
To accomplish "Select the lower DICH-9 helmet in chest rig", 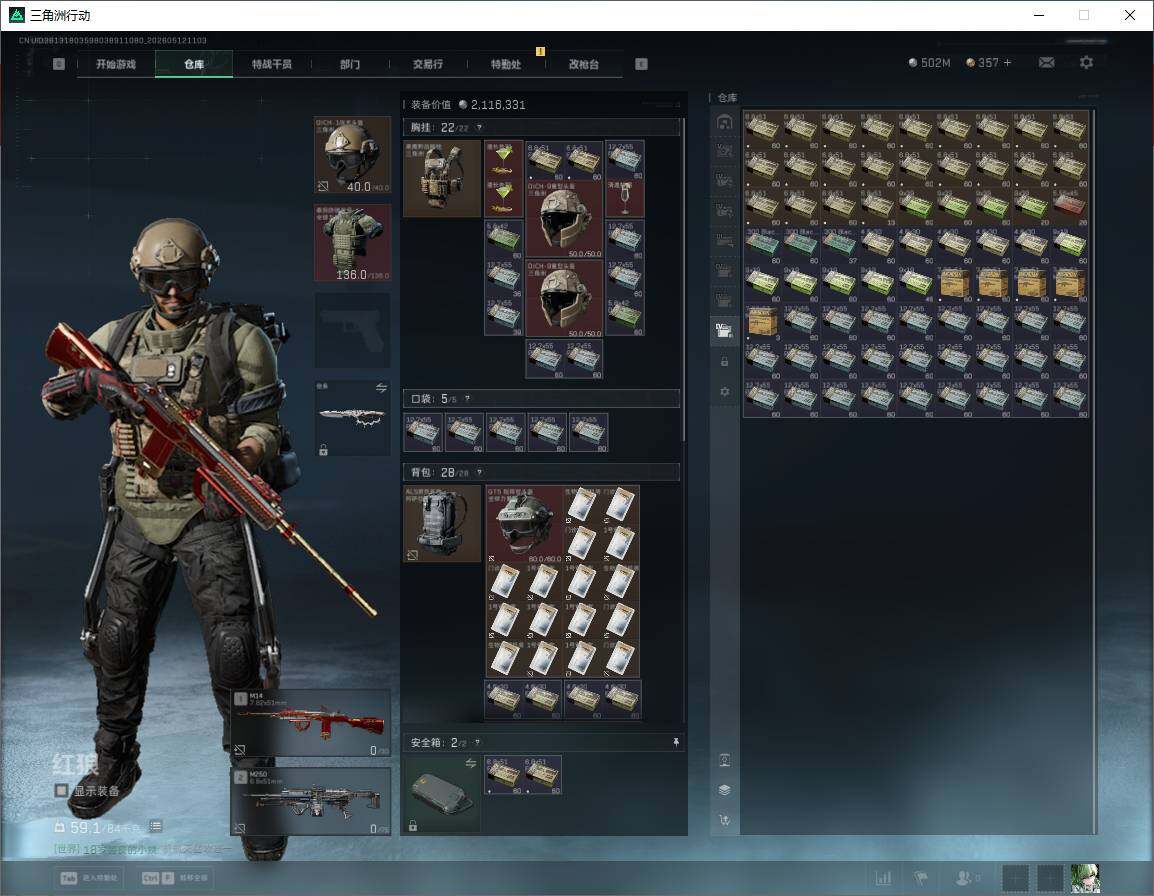I will tap(564, 298).
